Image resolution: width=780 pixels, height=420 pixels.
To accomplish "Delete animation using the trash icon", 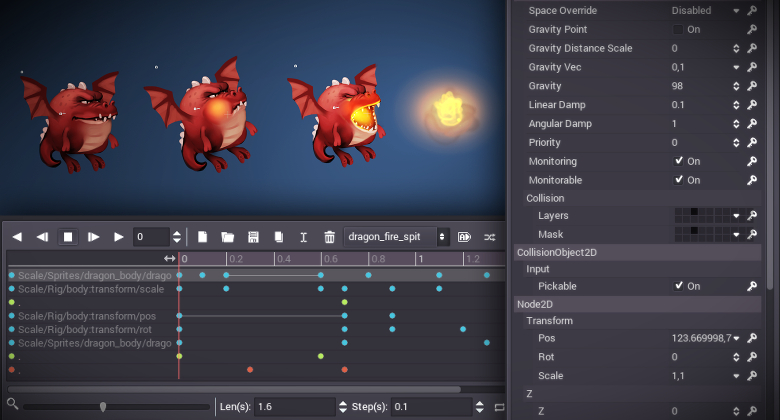I will (329, 237).
